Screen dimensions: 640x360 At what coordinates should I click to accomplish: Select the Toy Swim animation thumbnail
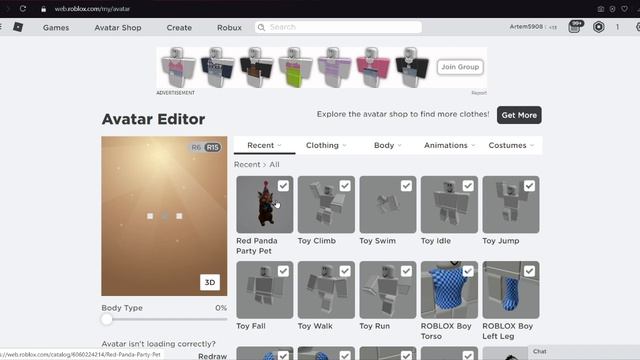point(388,204)
